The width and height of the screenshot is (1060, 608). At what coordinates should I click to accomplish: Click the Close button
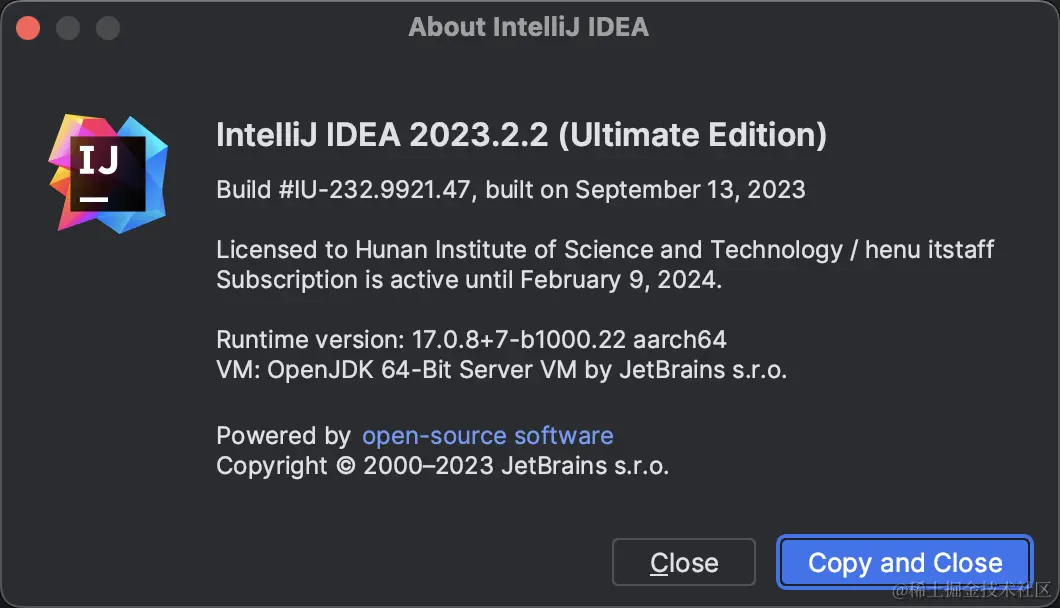pyautogui.click(x=684, y=563)
